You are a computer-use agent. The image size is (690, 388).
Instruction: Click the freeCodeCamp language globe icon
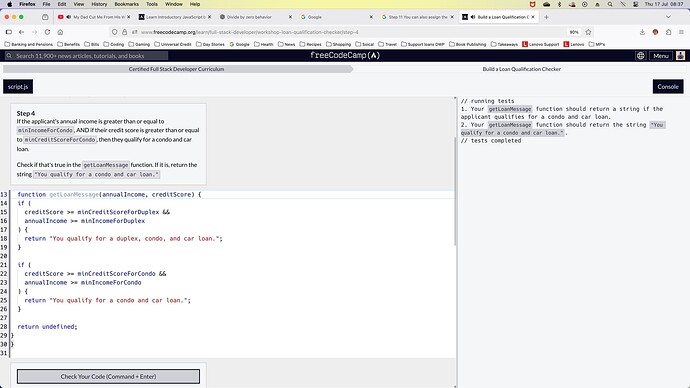click(x=641, y=56)
